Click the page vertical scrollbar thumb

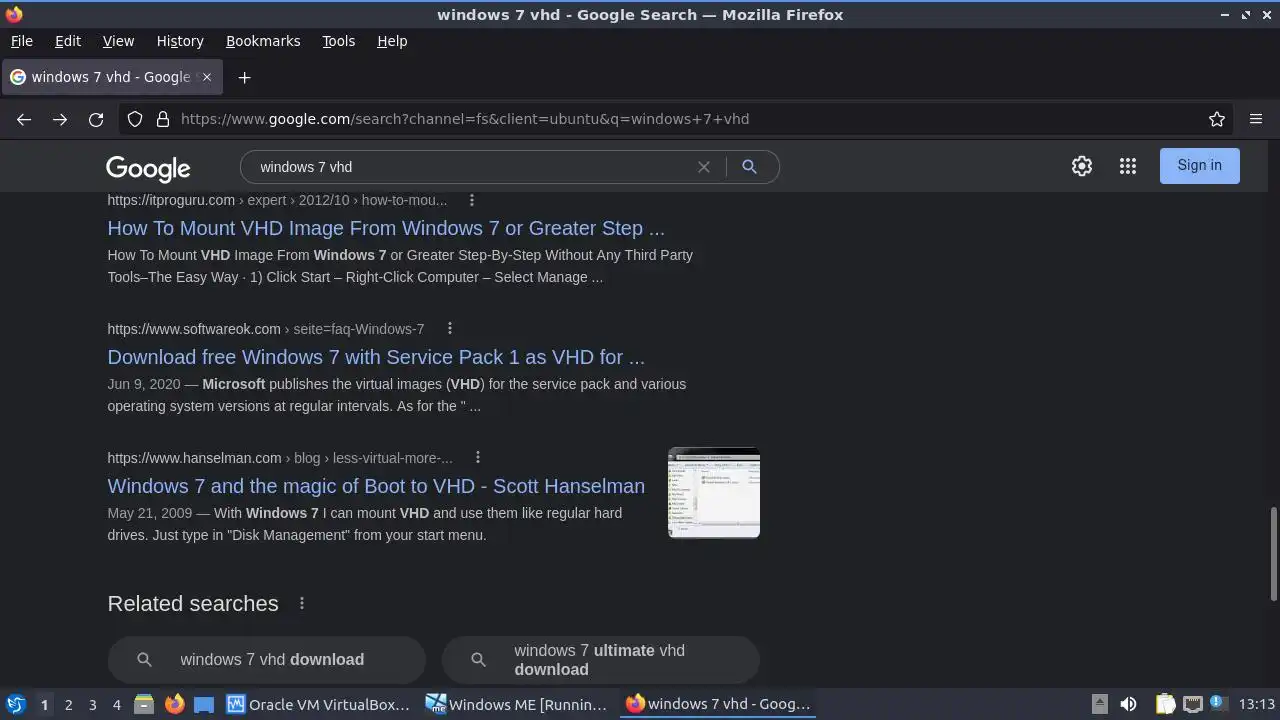[x=1274, y=553]
